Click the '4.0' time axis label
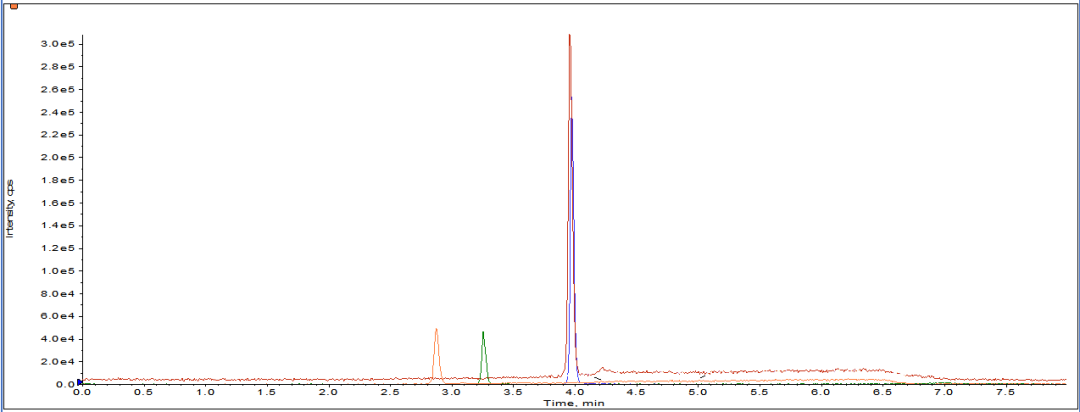 (574, 392)
